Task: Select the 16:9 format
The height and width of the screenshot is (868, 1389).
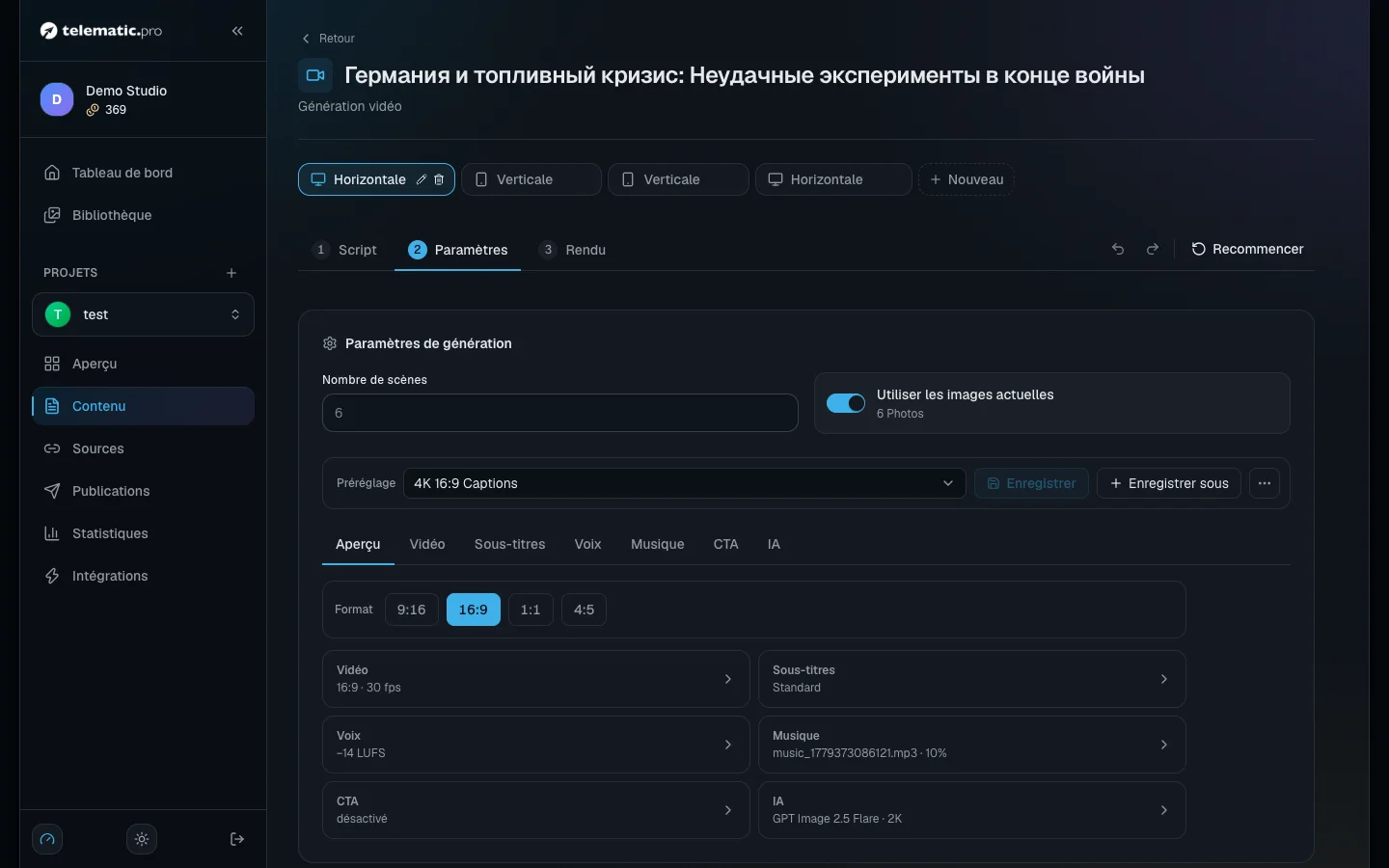Action: click(x=474, y=610)
